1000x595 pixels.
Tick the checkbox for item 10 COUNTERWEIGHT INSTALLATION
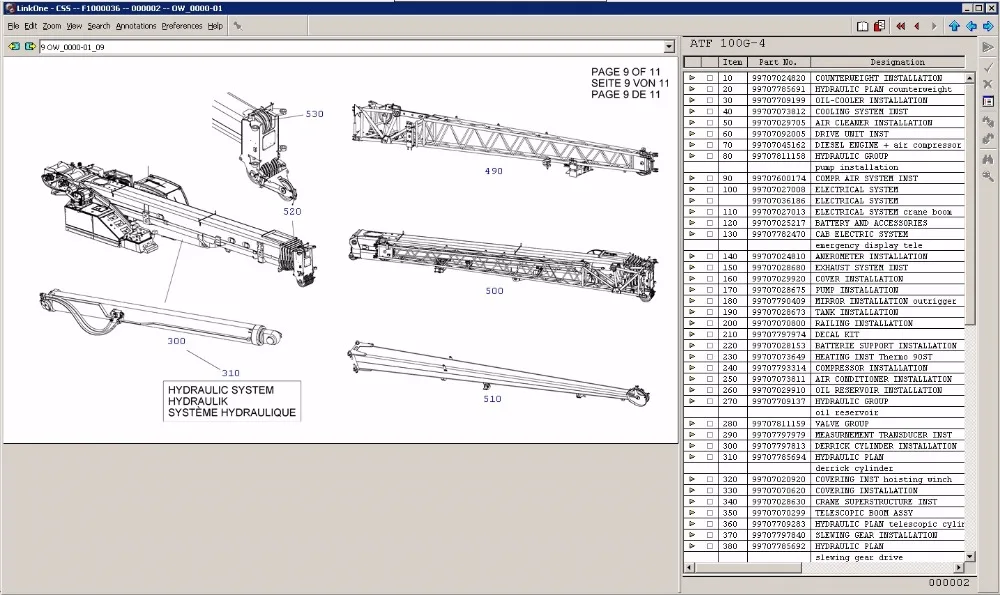tap(710, 78)
